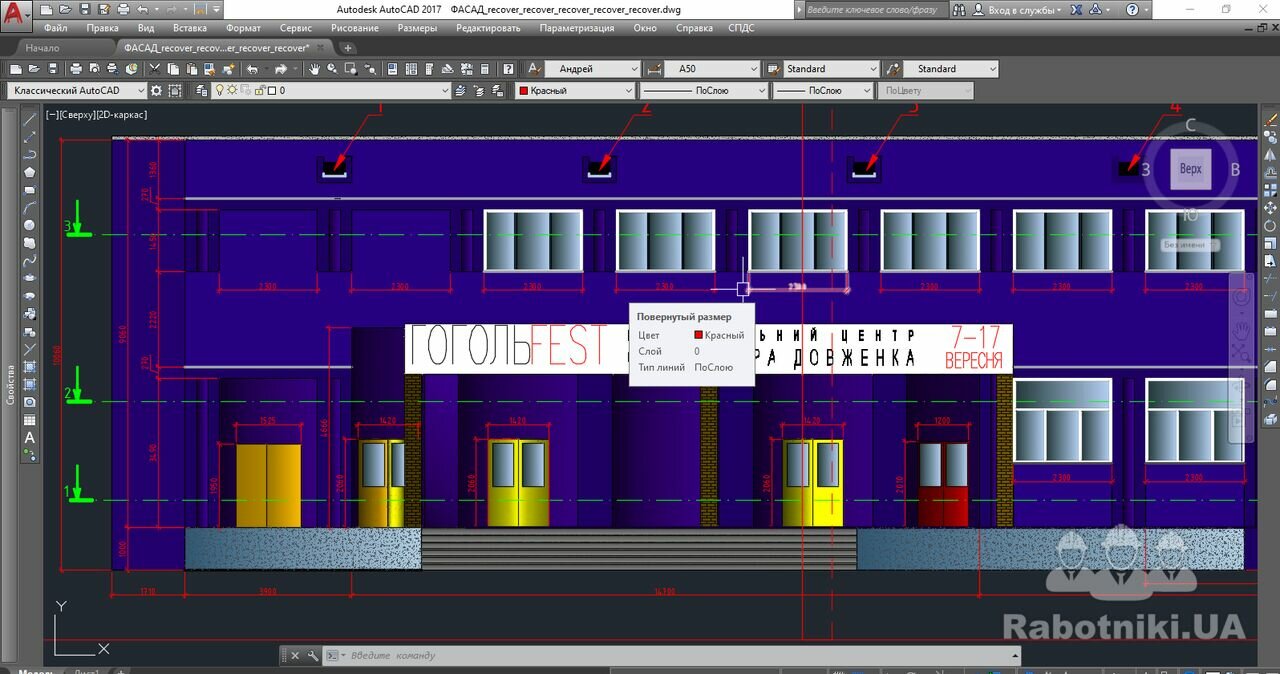Open the layer dropdown showing layer 0
The width and height of the screenshot is (1280, 674).
[x=331, y=90]
